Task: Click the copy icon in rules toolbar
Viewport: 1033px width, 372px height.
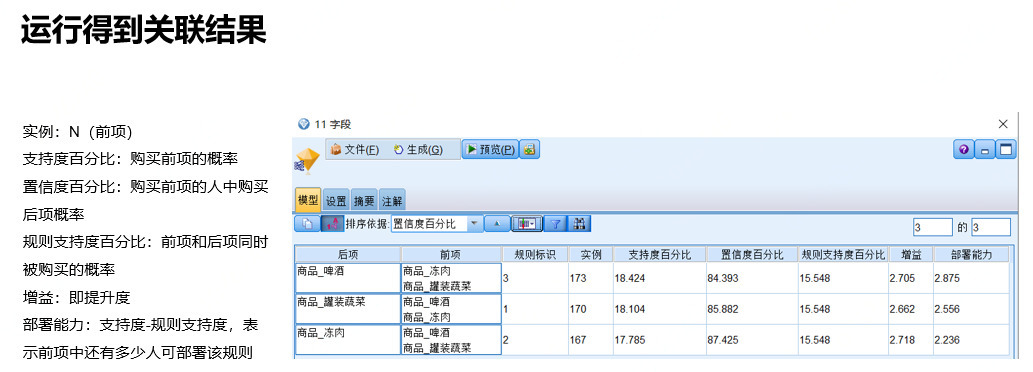Action: [306, 224]
